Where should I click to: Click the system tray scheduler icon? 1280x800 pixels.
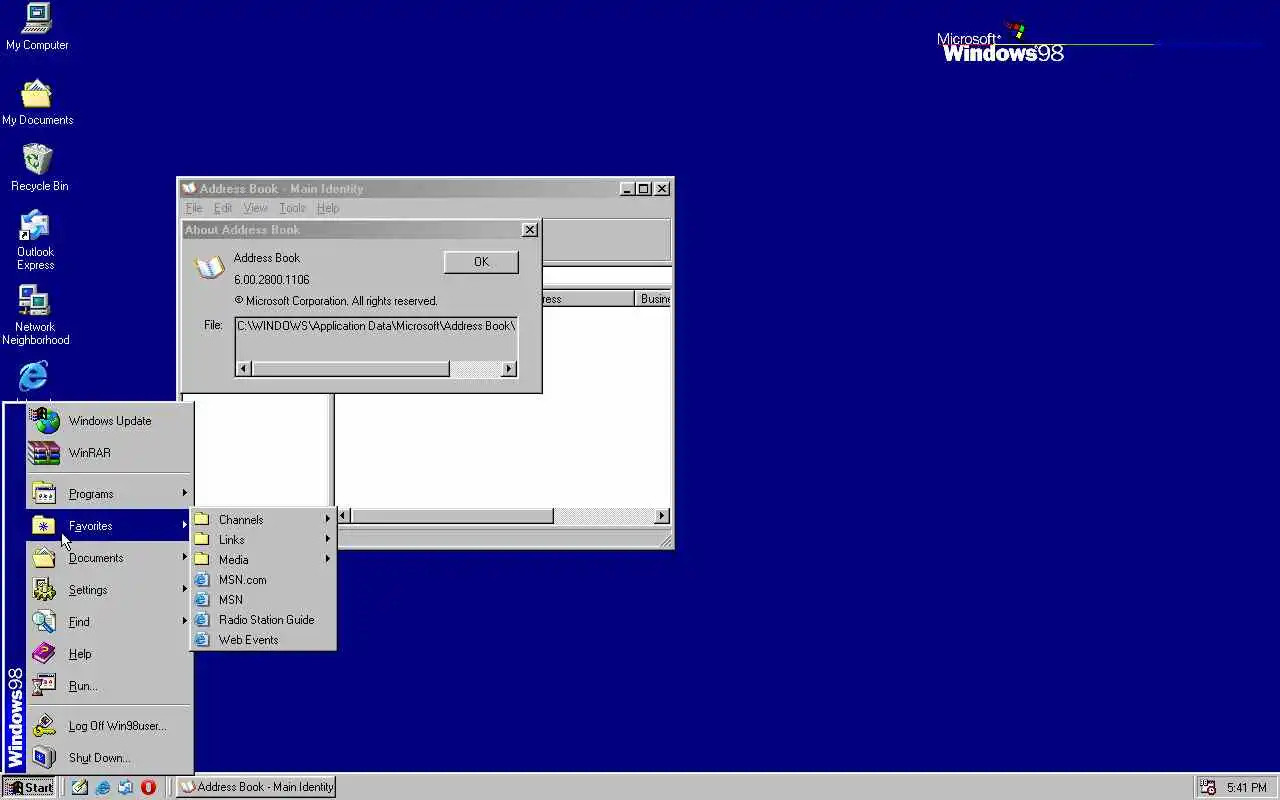point(1208,788)
